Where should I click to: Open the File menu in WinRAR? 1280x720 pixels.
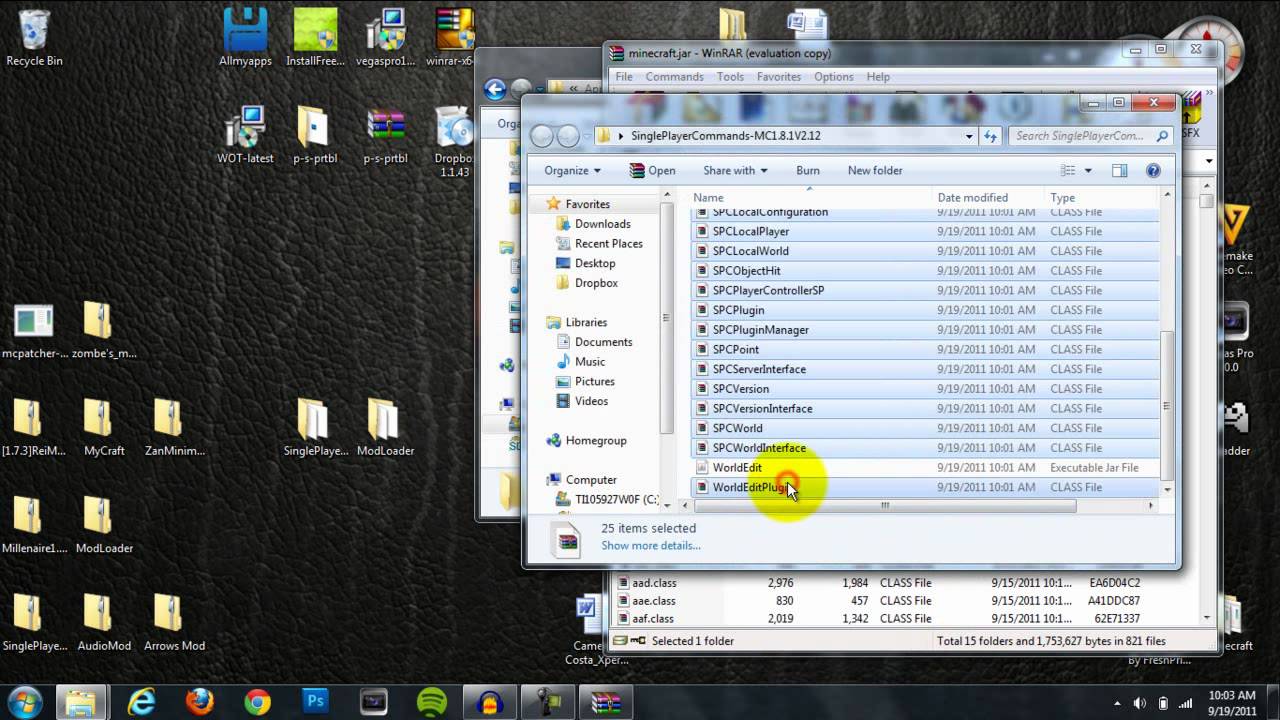point(624,76)
